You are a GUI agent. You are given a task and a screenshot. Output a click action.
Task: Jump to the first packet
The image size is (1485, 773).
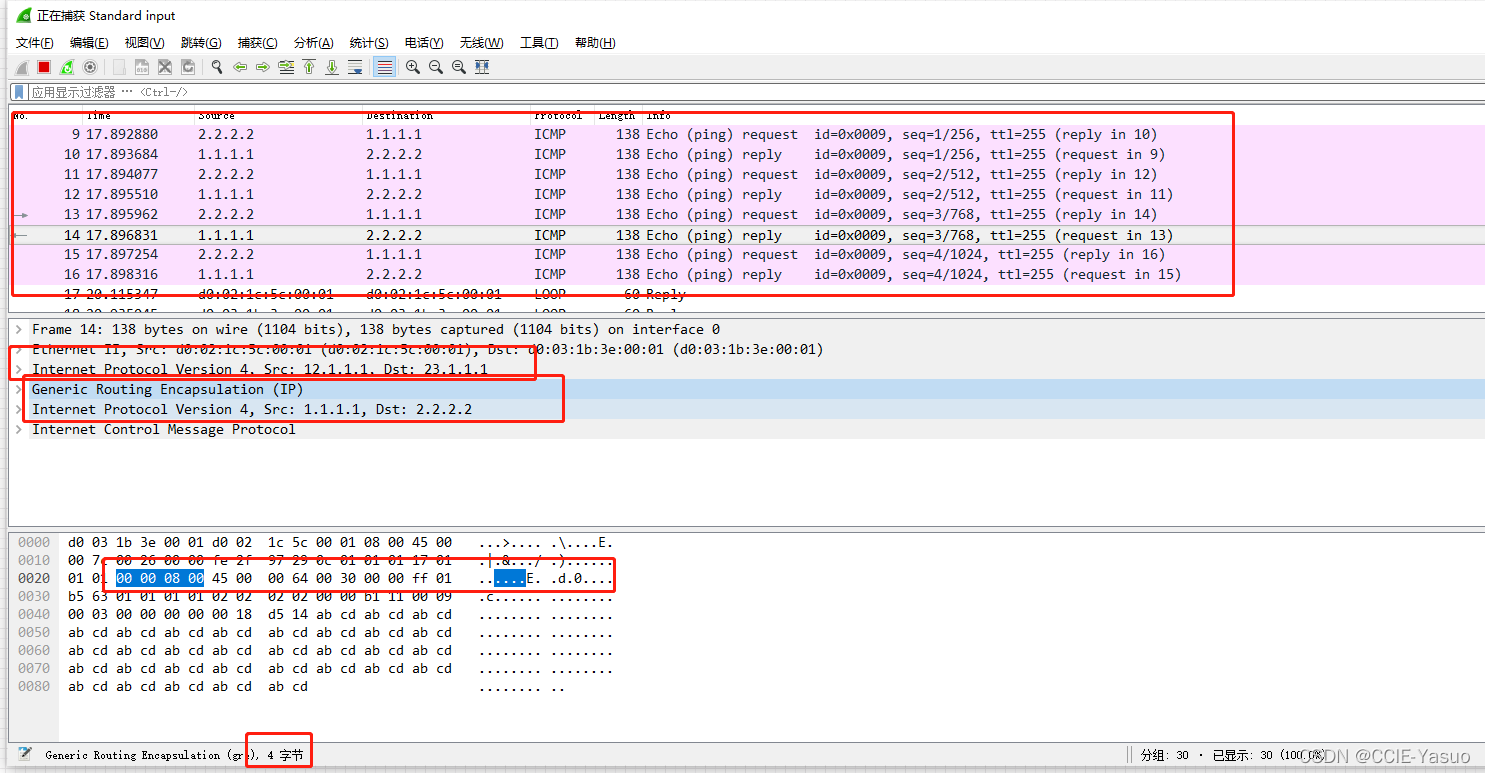click(x=309, y=67)
